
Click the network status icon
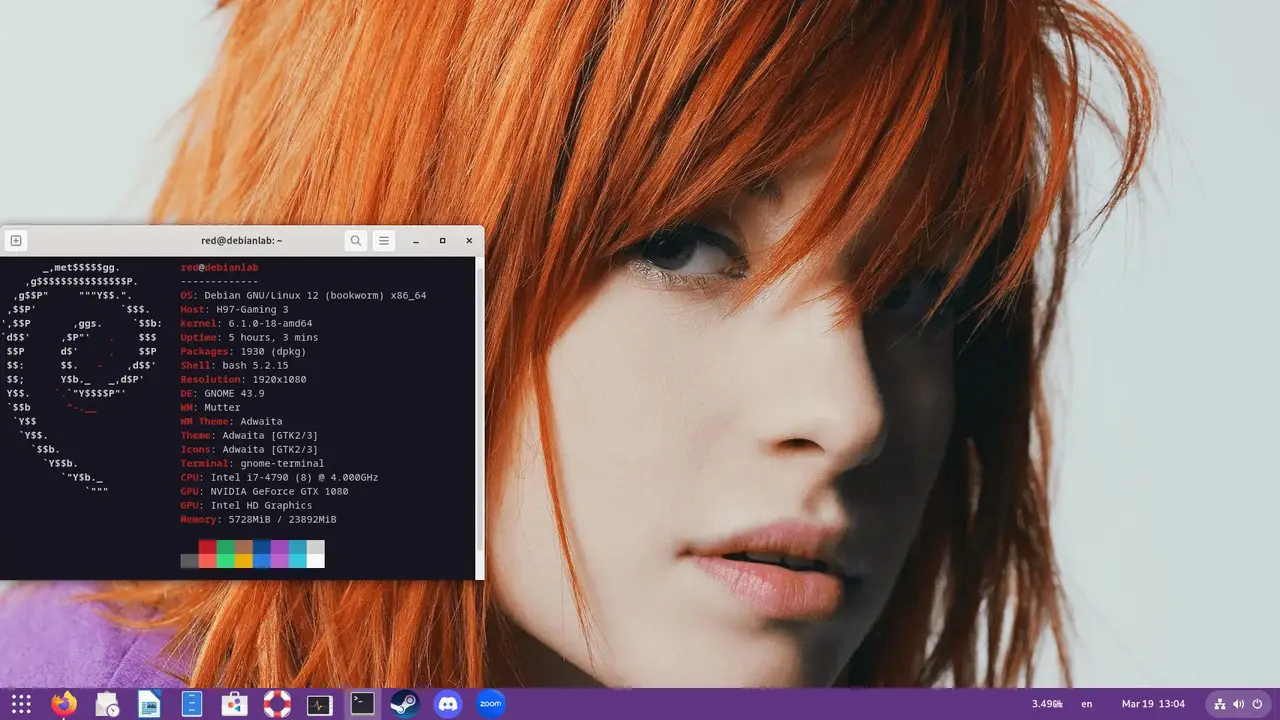pos(1221,704)
